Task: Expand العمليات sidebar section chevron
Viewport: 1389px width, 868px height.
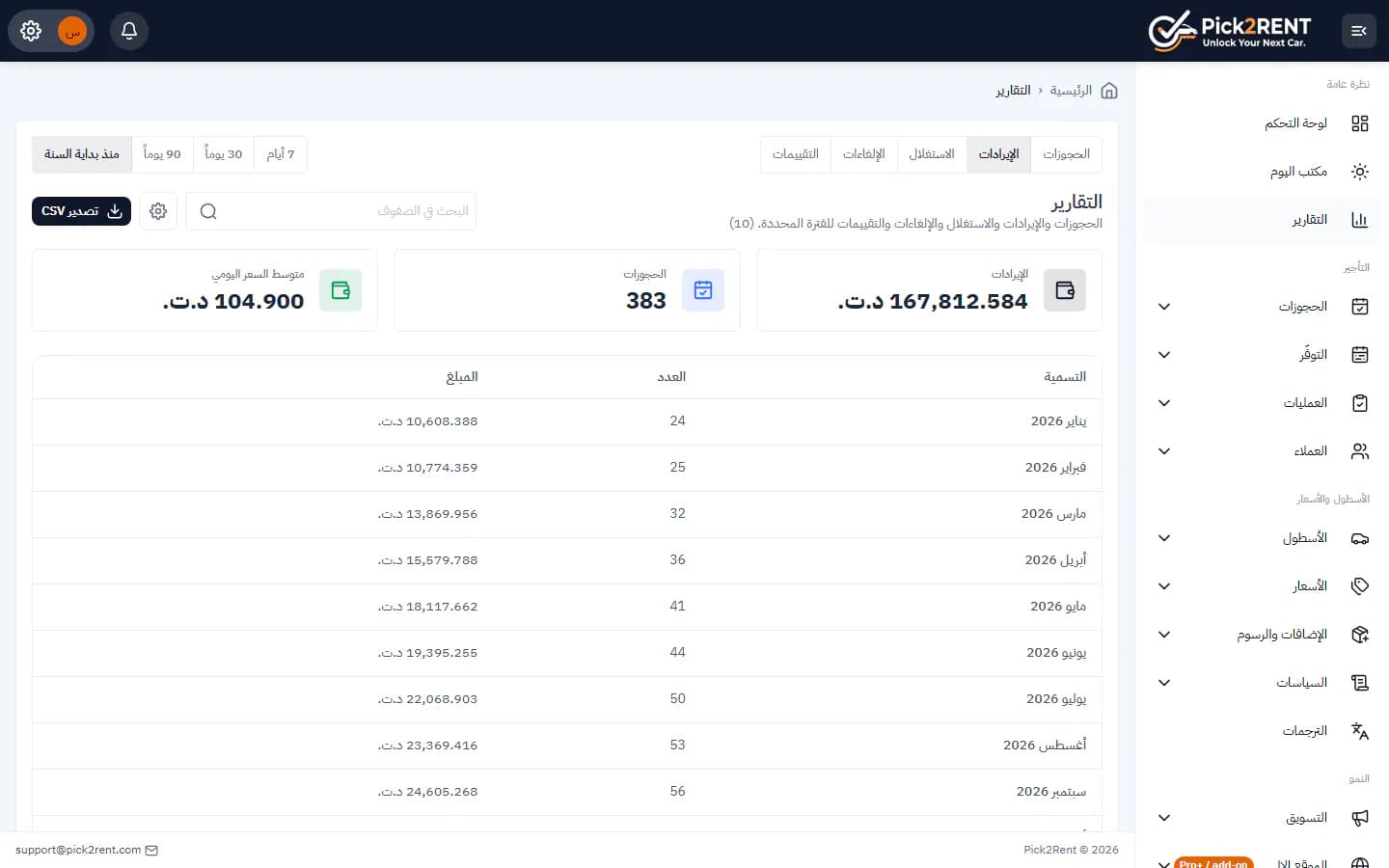Action: click(x=1164, y=403)
